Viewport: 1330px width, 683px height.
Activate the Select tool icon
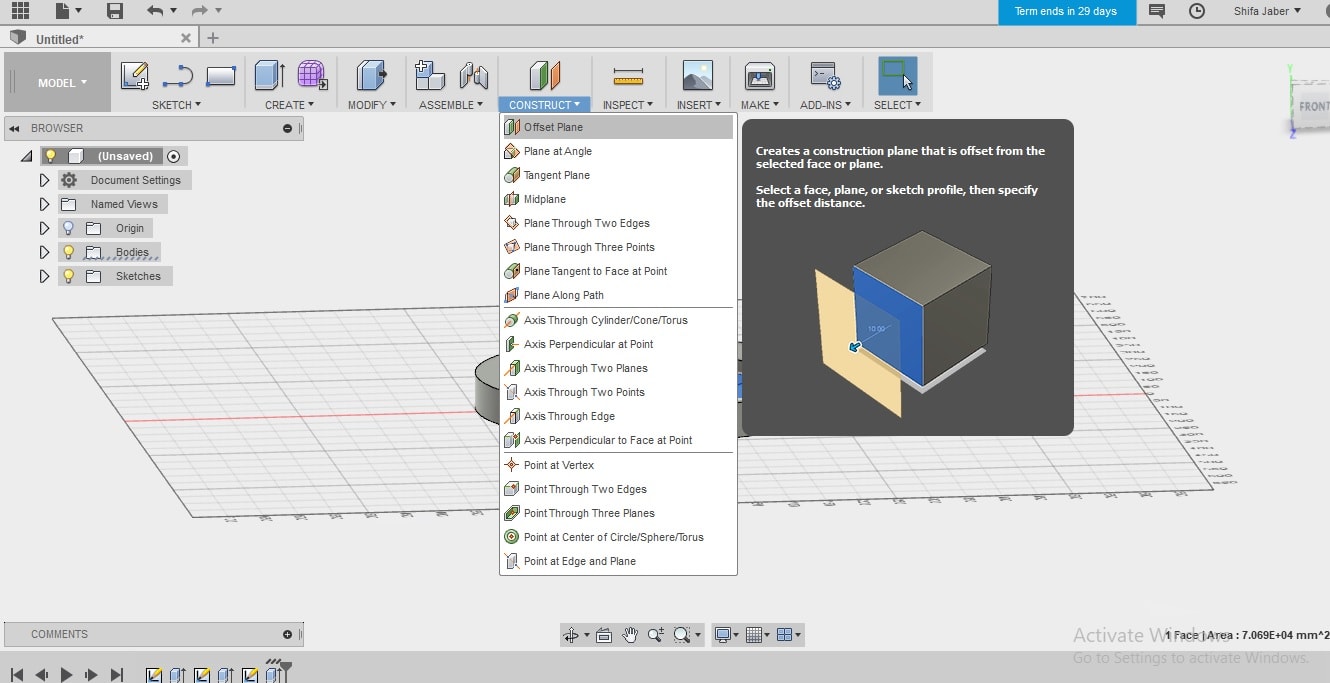click(x=897, y=76)
